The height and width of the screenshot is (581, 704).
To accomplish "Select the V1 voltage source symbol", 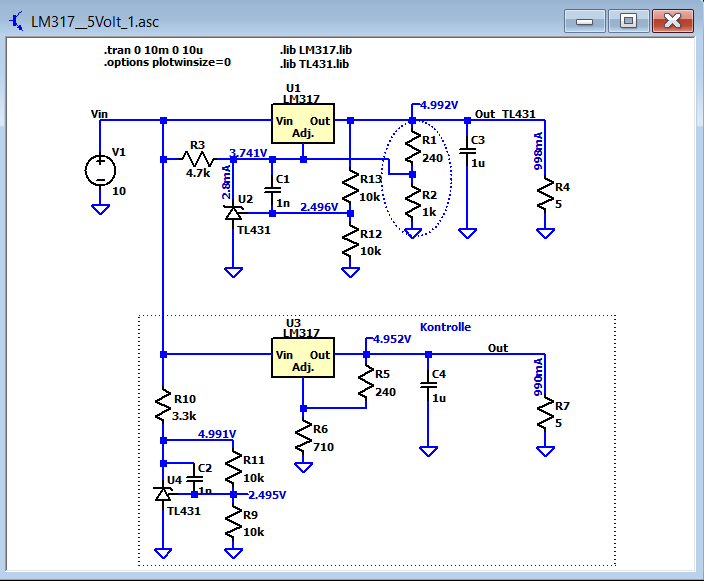I will click(100, 171).
